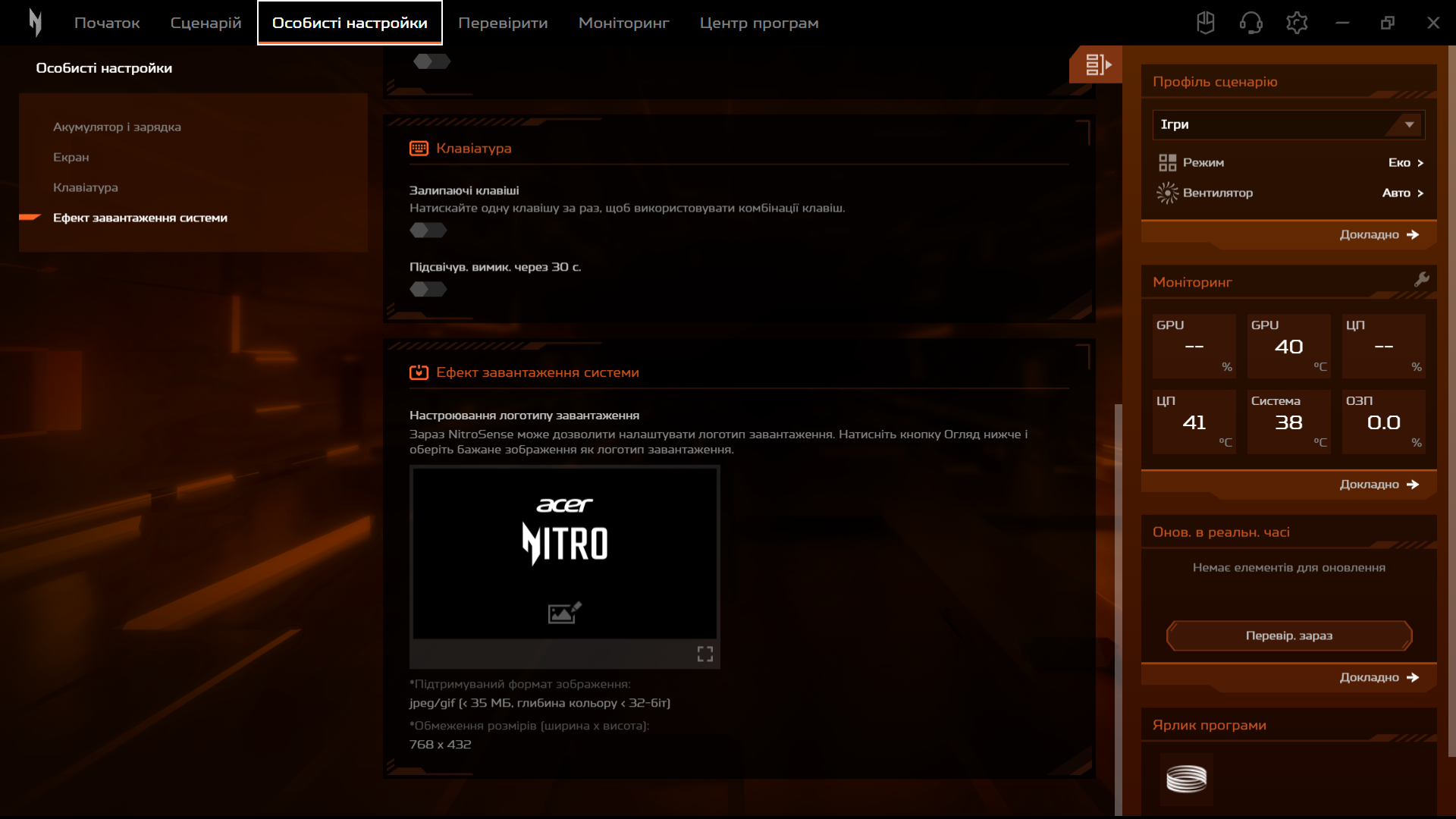
Task: Click Докладно under Моніторинг panel
Action: 1379,484
